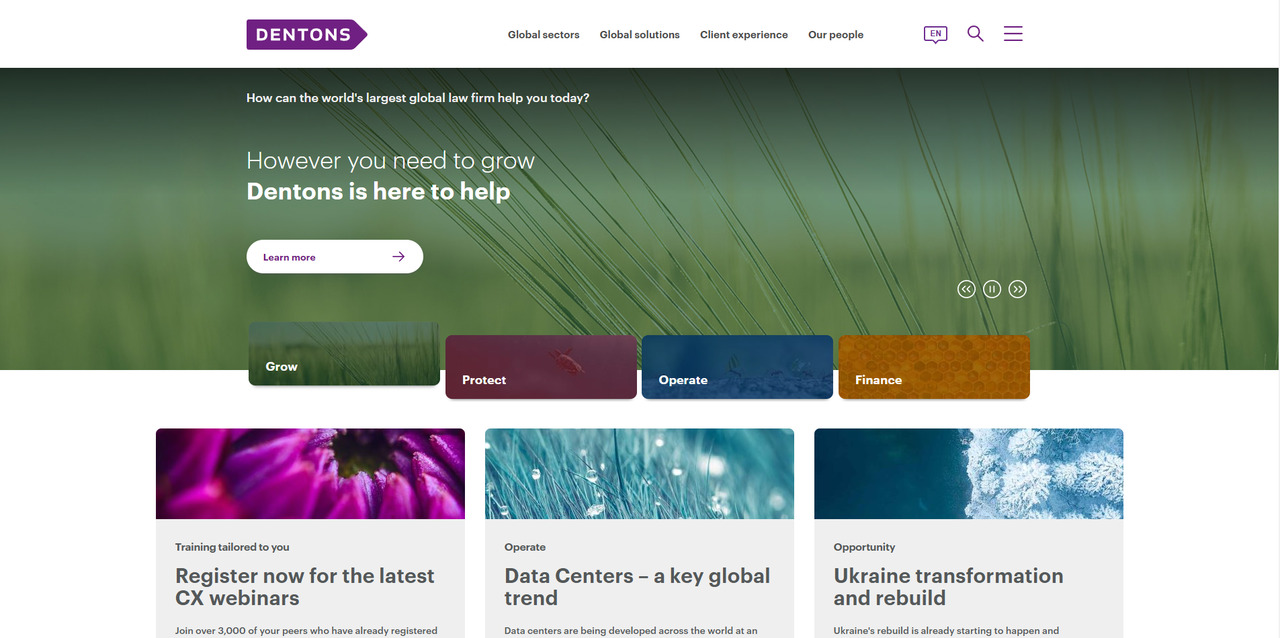Click the 'Operate' label above Data Centers
The width and height of the screenshot is (1280, 638).
click(525, 547)
